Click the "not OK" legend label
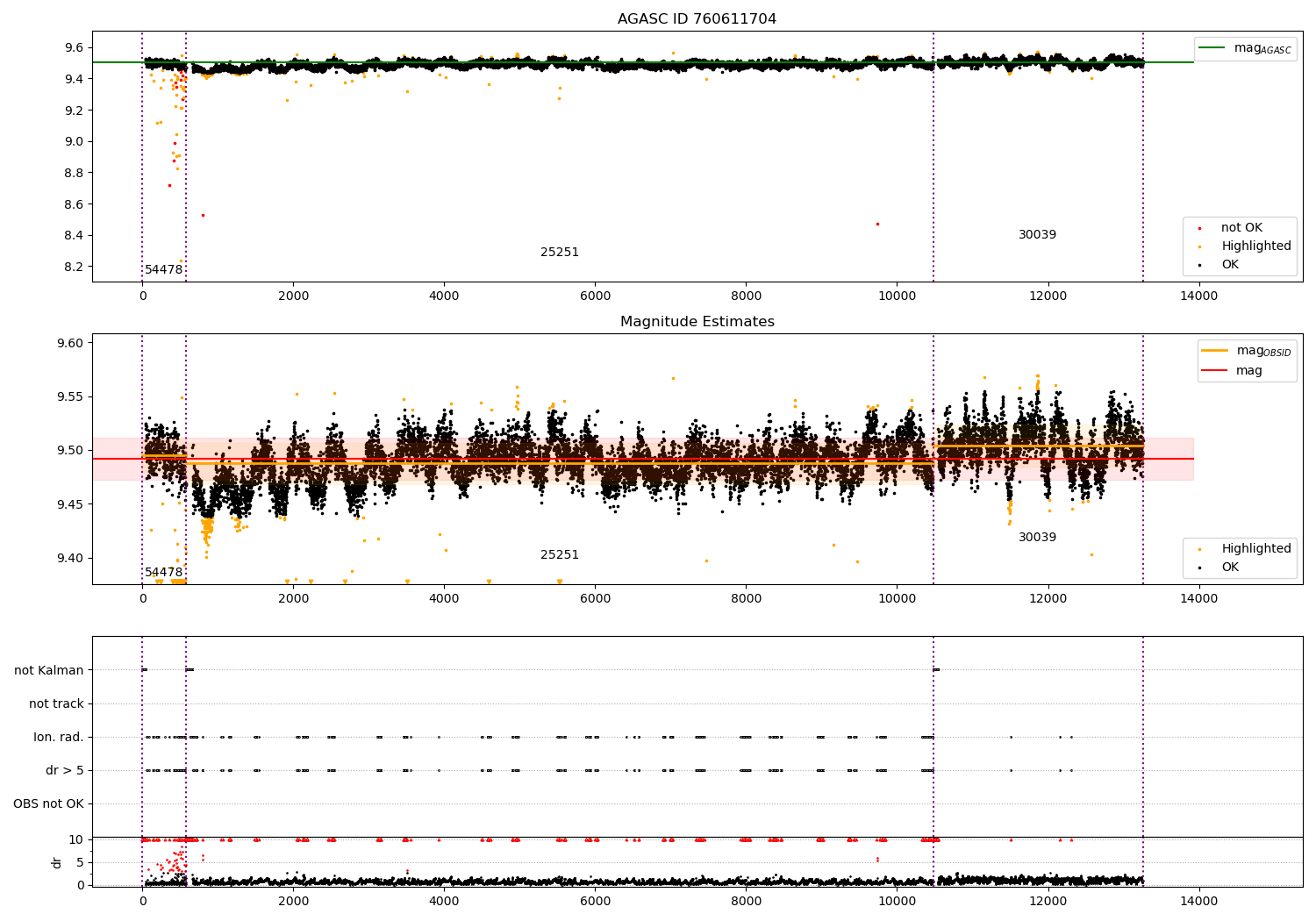Viewport: 1316px width, 921px height. tap(1241, 228)
